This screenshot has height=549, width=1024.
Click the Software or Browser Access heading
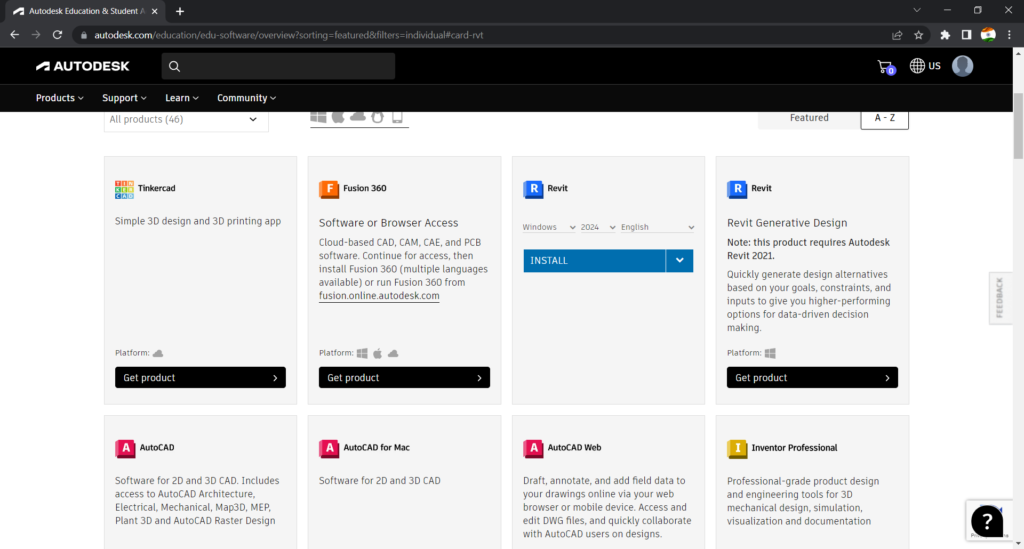pos(389,223)
